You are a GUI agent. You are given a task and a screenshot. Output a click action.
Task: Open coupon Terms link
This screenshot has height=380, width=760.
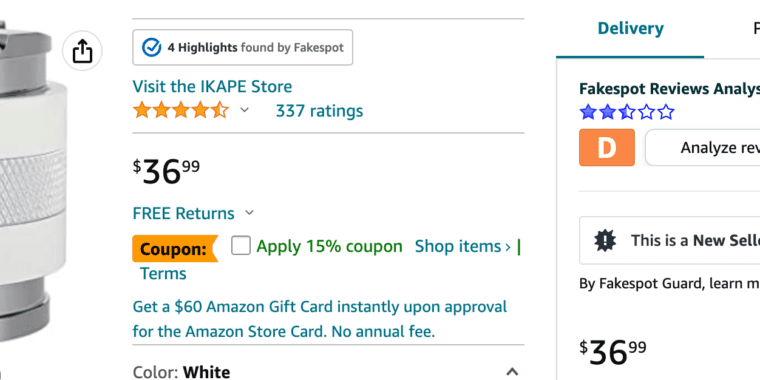coord(163,274)
